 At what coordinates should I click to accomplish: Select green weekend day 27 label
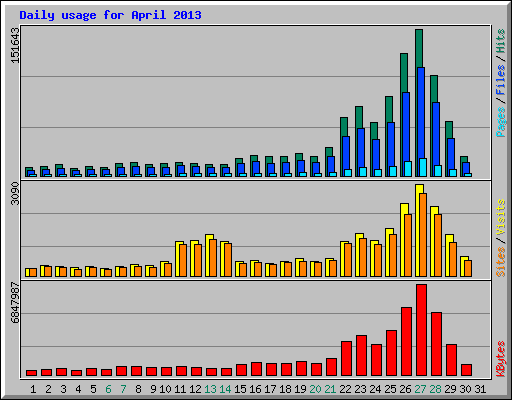click(x=420, y=389)
